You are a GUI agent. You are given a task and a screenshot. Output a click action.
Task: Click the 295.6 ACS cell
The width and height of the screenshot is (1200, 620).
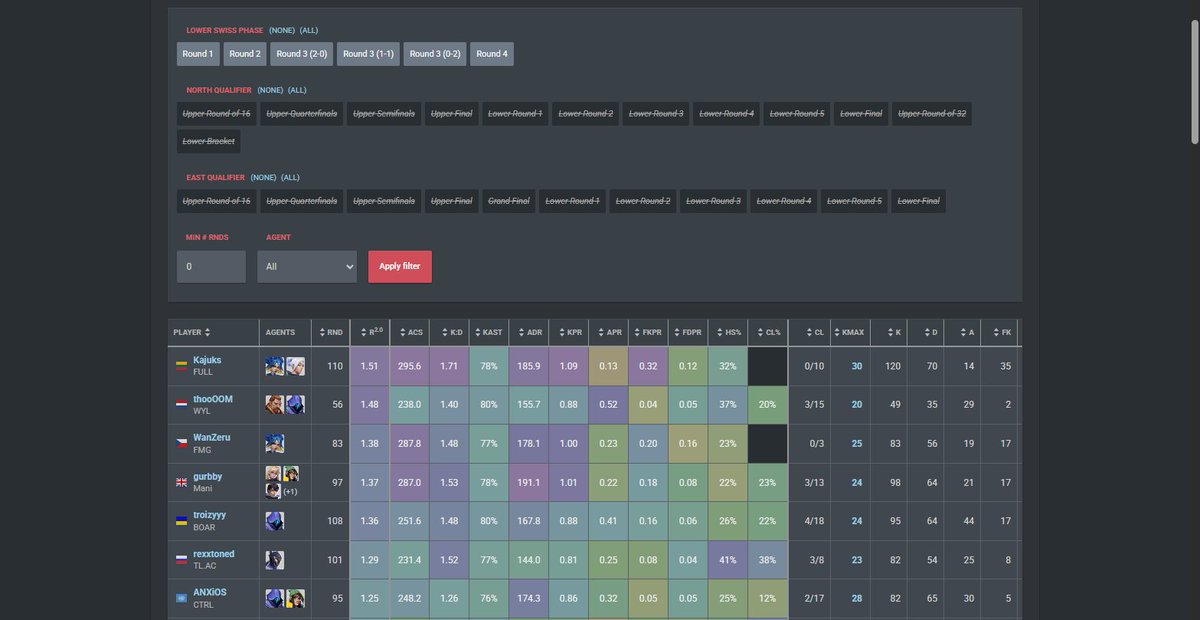409,366
